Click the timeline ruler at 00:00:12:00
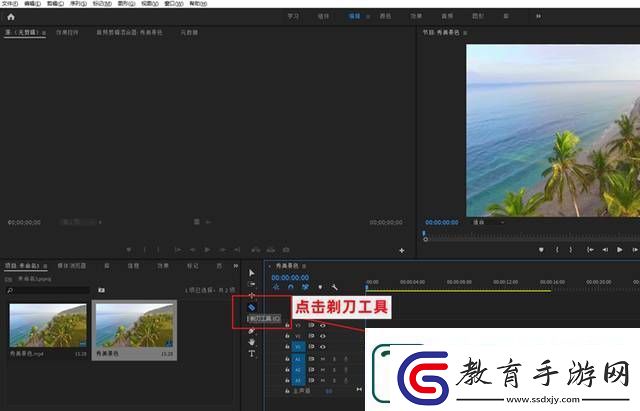Screen dimensions: 640x411 506,282
